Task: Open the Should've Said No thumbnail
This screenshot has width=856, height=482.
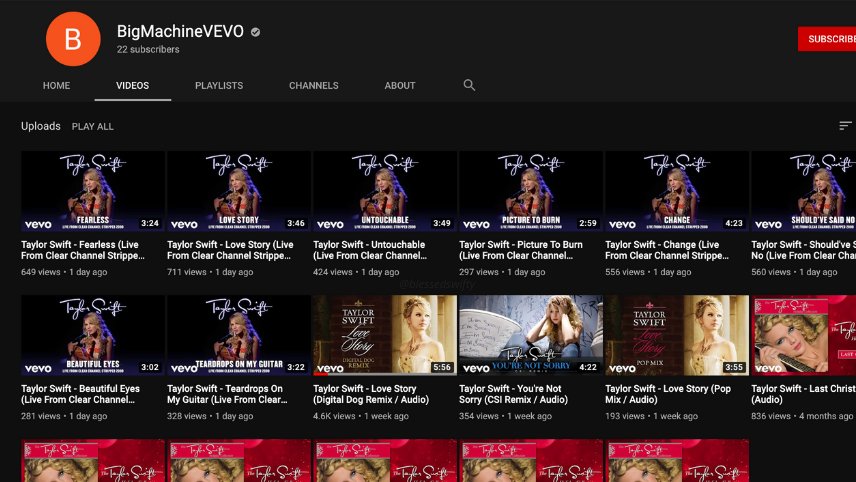Action: pyautogui.click(x=804, y=191)
